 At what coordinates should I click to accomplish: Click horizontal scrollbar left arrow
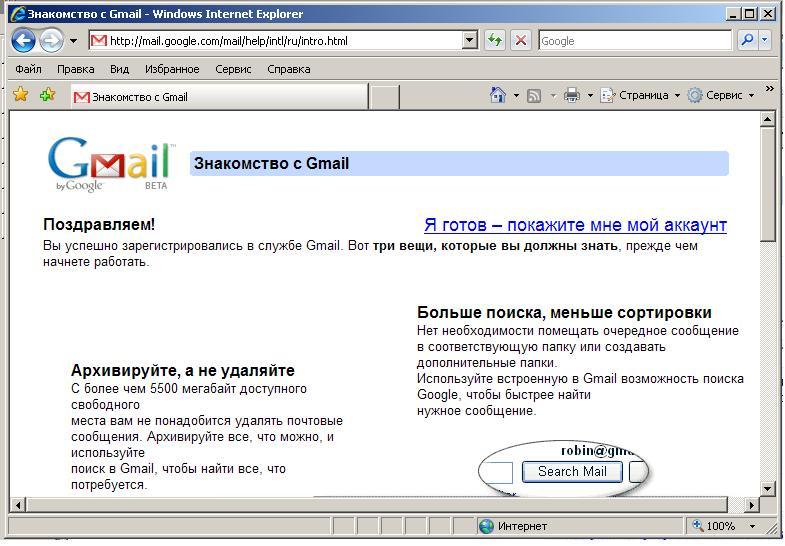(x=18, y=504)
